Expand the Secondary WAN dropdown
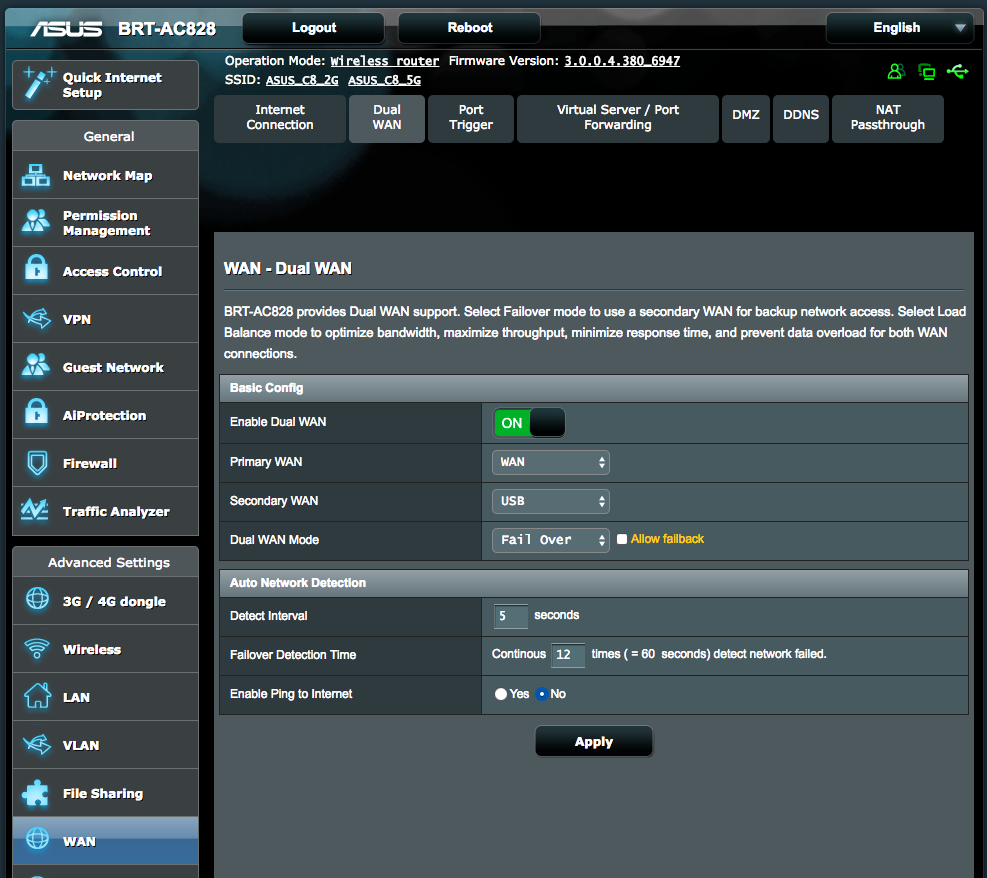987x878 pixels. point(551,501)
